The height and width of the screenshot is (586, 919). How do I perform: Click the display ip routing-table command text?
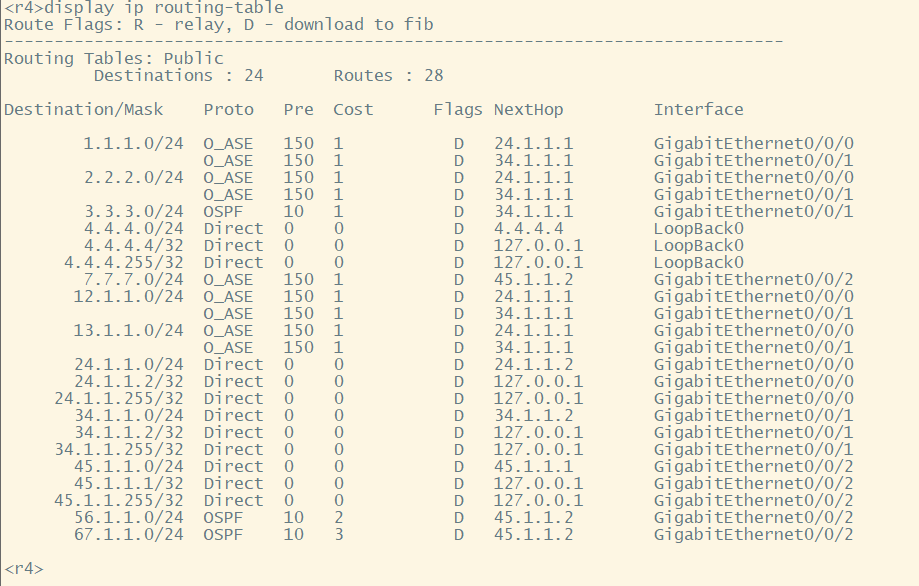[164, 8]
